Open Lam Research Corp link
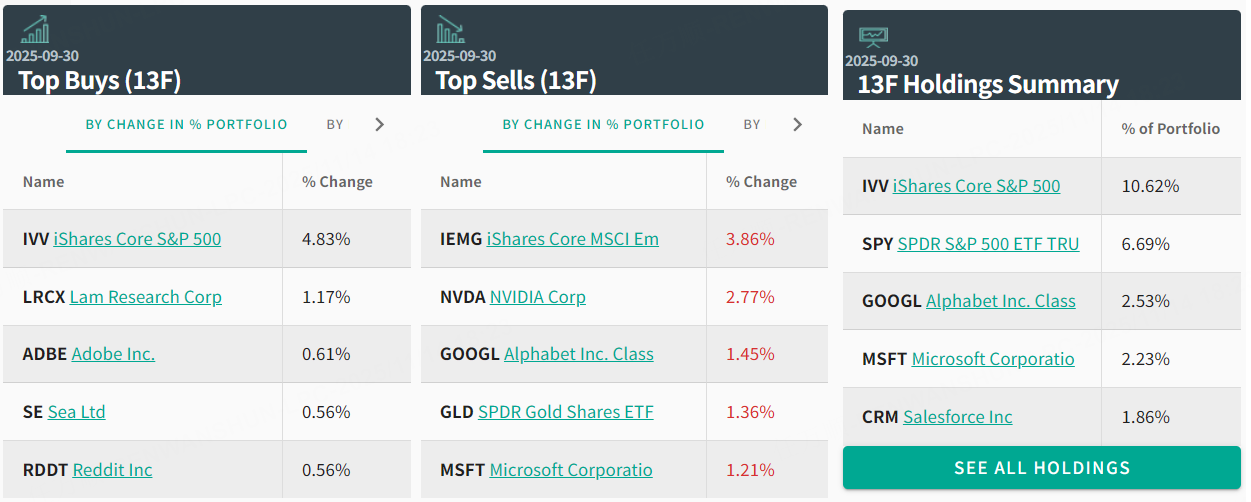Viewport: 1251px width, 502px height. point(146,297)
